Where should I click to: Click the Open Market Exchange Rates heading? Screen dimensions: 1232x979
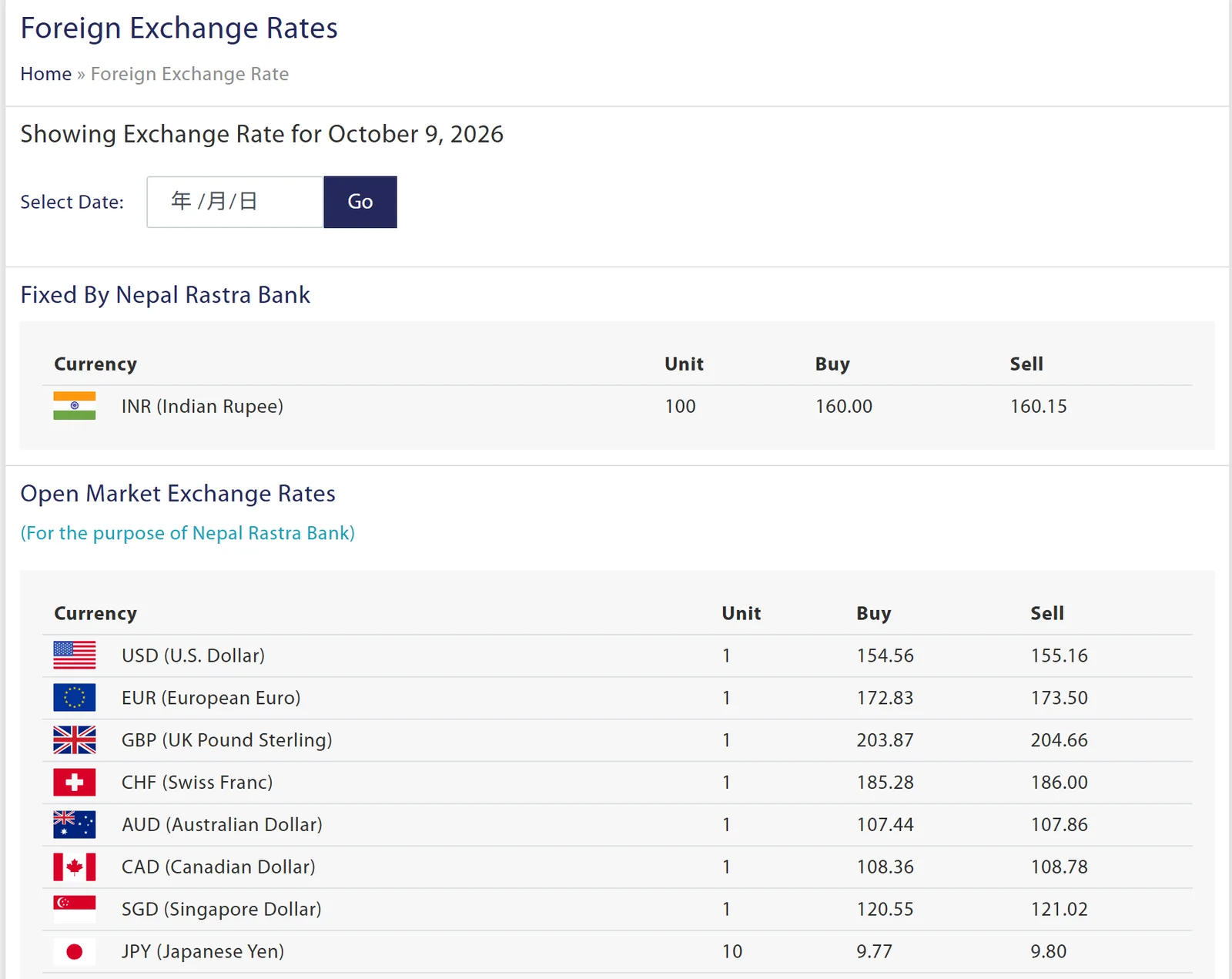coord(178,494)
